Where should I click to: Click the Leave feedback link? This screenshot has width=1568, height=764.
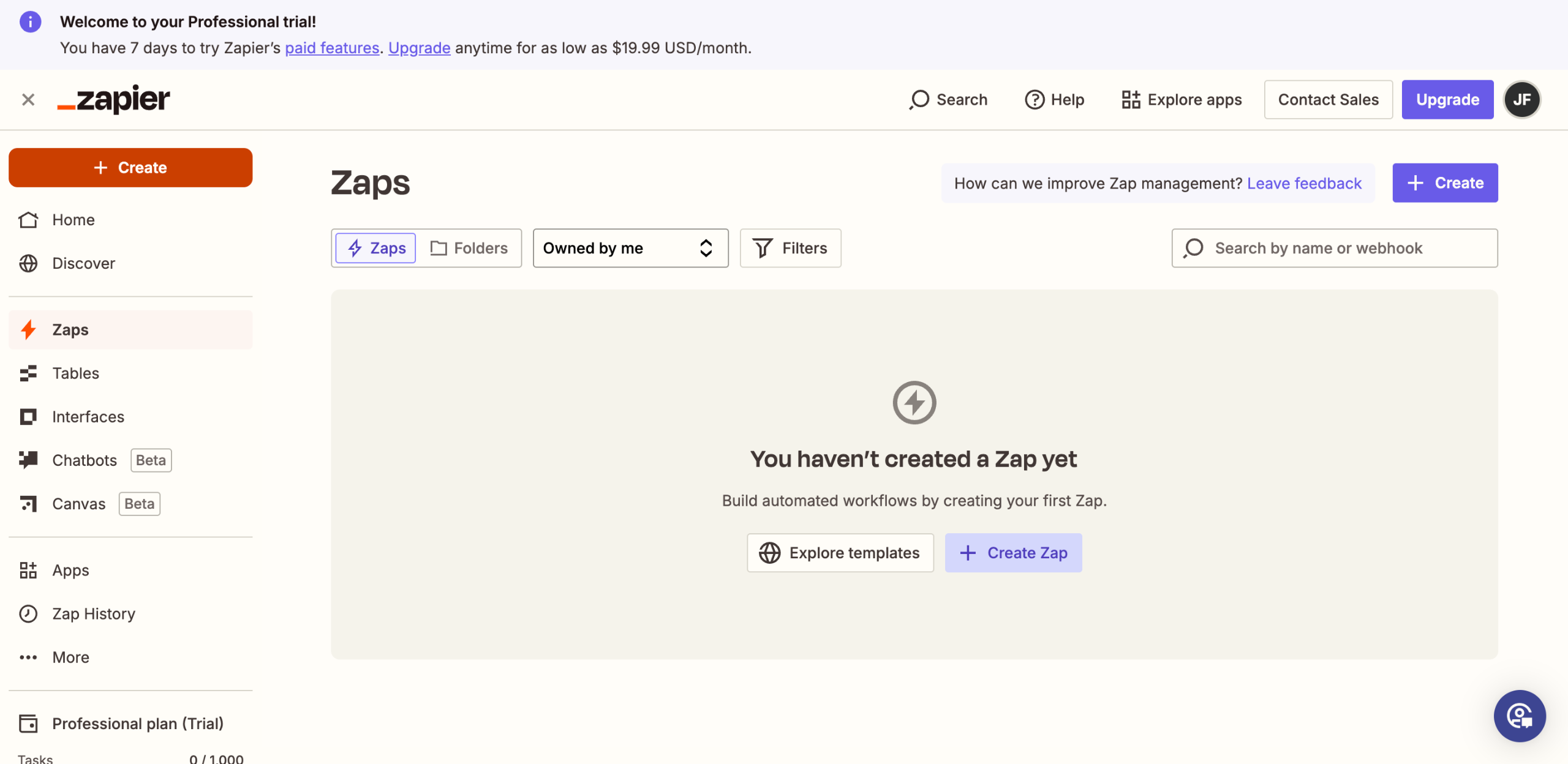(x=1304, y=183)
